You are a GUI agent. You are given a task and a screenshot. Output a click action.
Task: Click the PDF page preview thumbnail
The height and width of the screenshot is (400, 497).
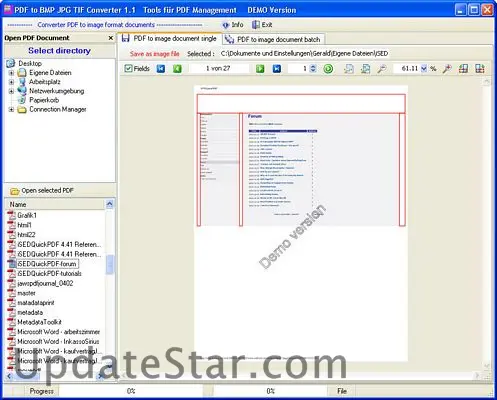(x=301, y=223)
